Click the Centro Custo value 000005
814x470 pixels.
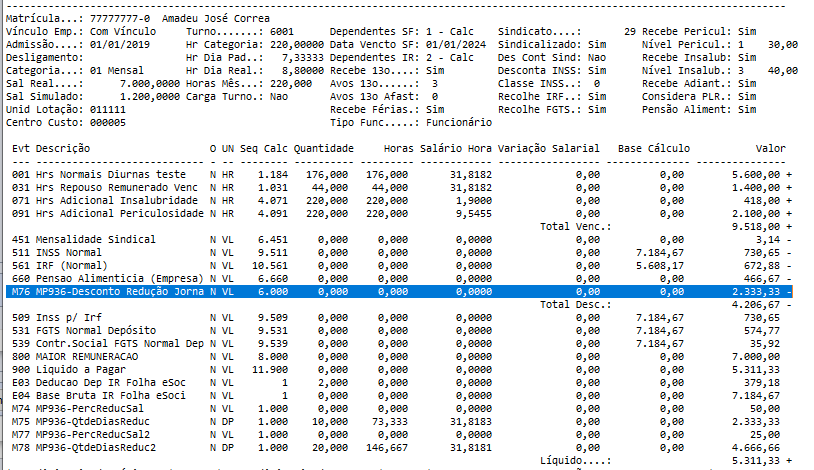(x=108, y=123)
